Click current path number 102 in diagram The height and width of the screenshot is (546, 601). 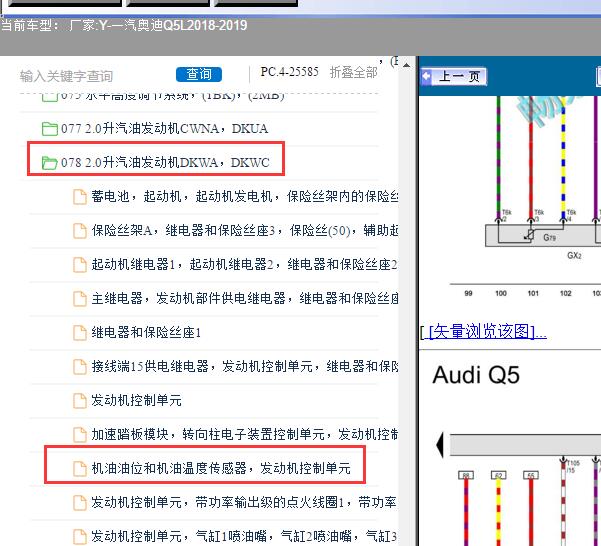coord(565,293)
